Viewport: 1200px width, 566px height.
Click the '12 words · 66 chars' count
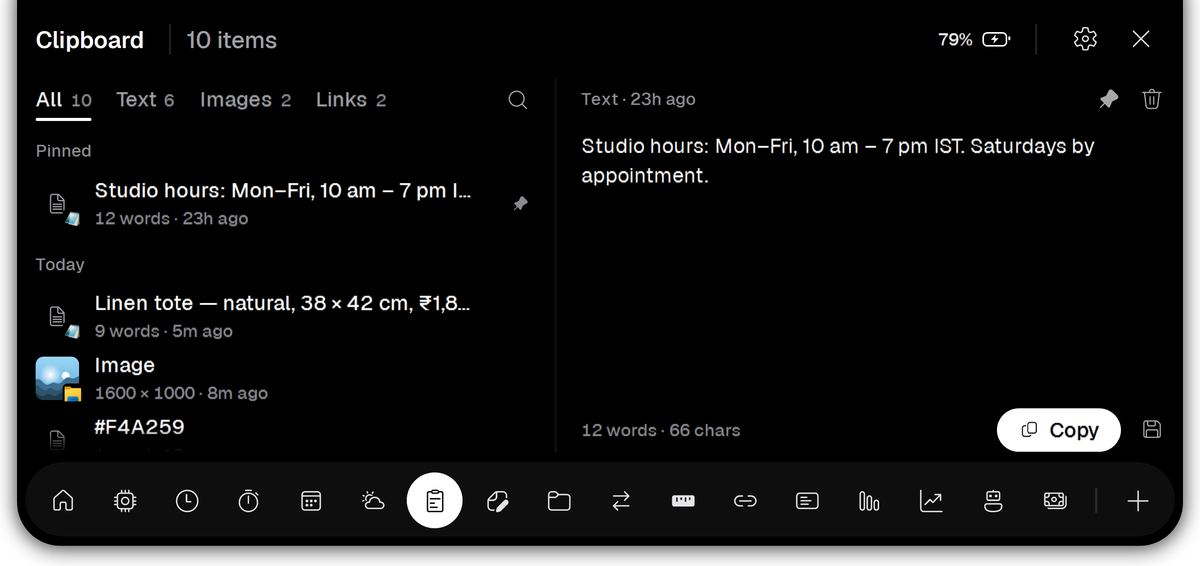[x=661, y=431]
